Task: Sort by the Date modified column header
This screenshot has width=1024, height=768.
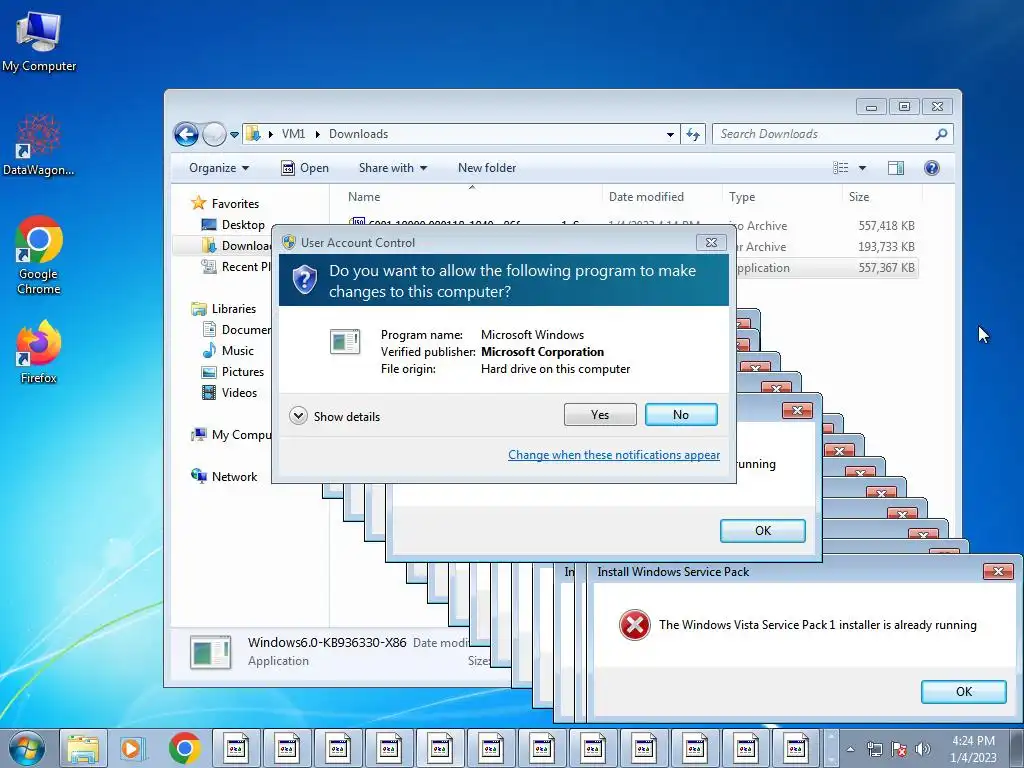Action: coord(646,197)
